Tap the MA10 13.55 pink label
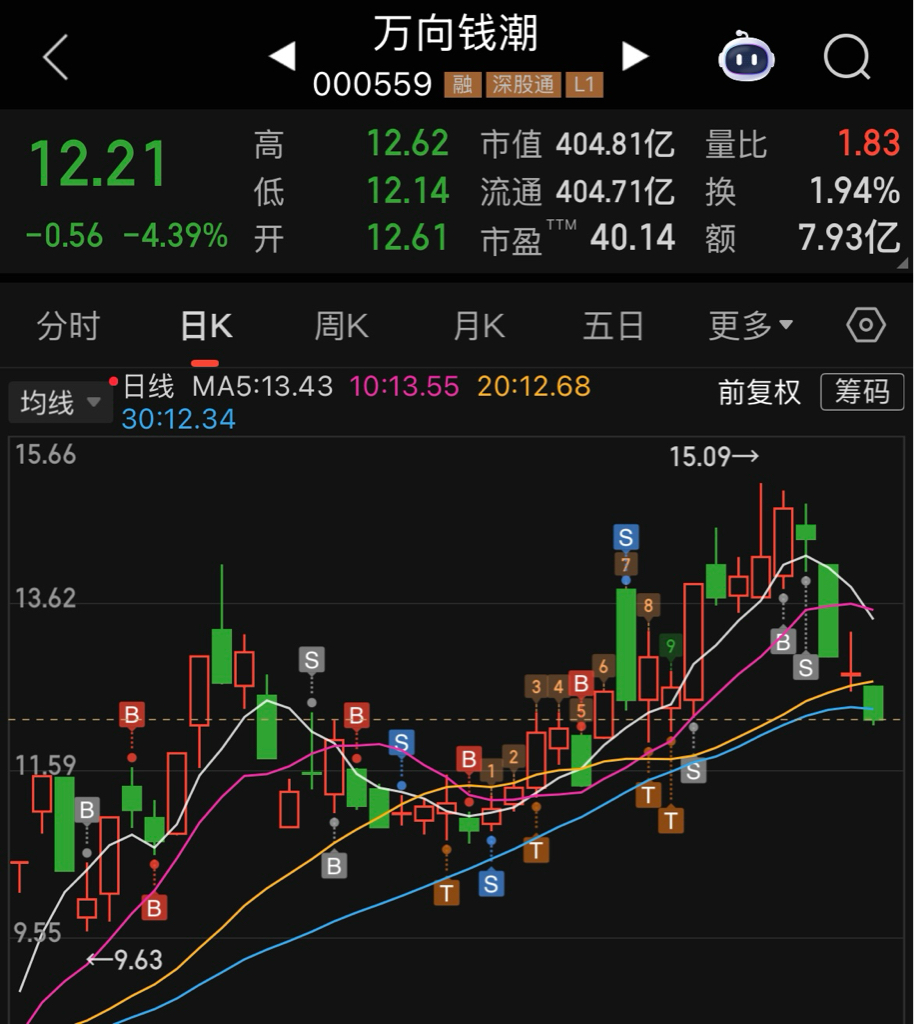The height and width of the screenshot is (1024, 914). pyautogui.click(x=405, y=386)
